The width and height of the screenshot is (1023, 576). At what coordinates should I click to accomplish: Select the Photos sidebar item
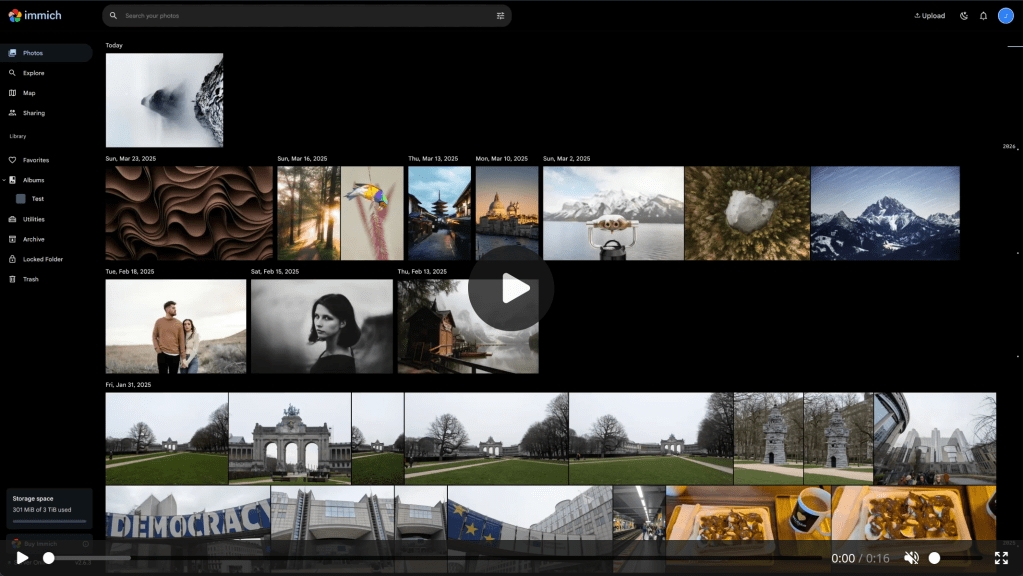point(33,53)
